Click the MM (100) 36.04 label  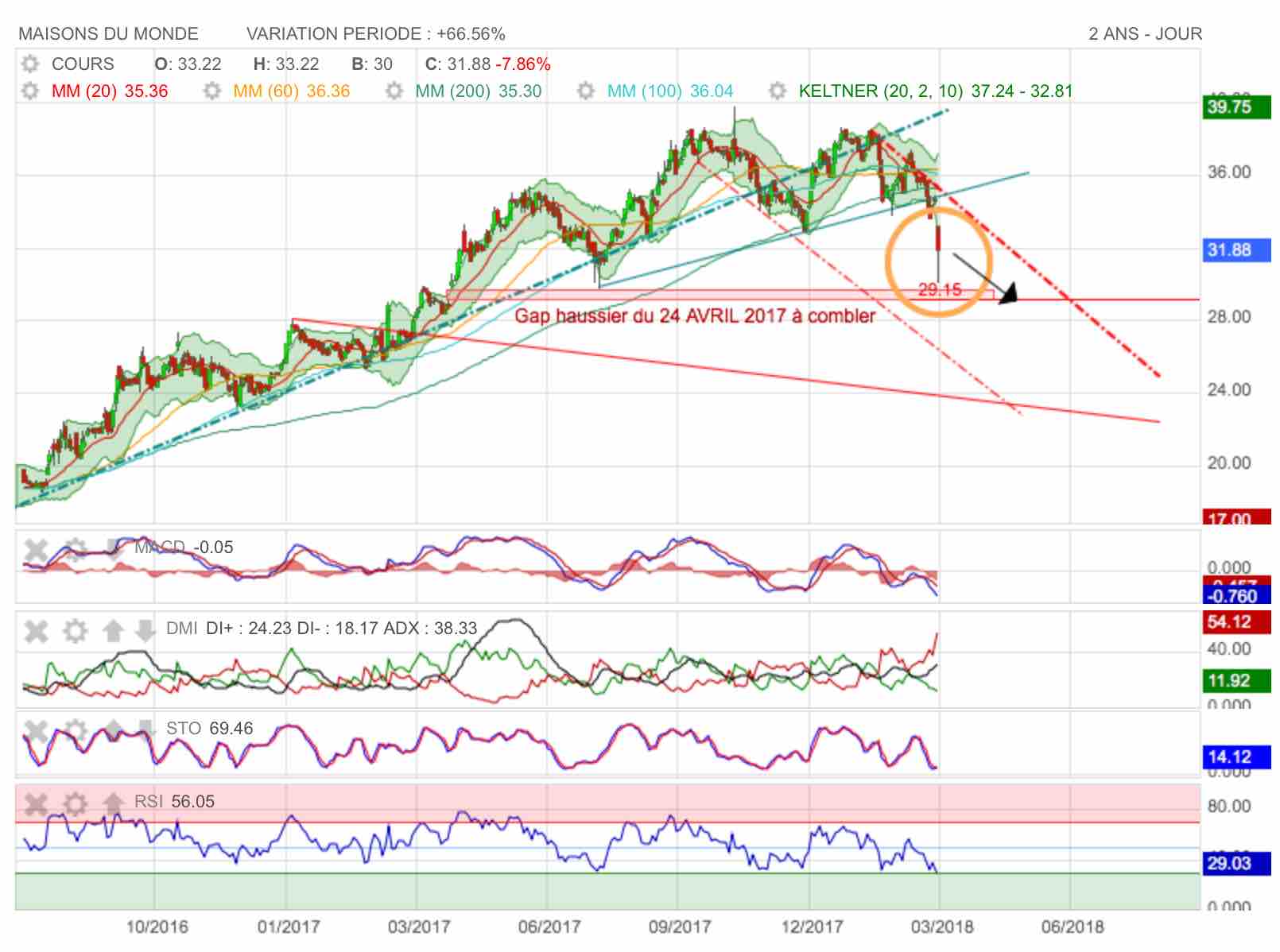point(670,91)
